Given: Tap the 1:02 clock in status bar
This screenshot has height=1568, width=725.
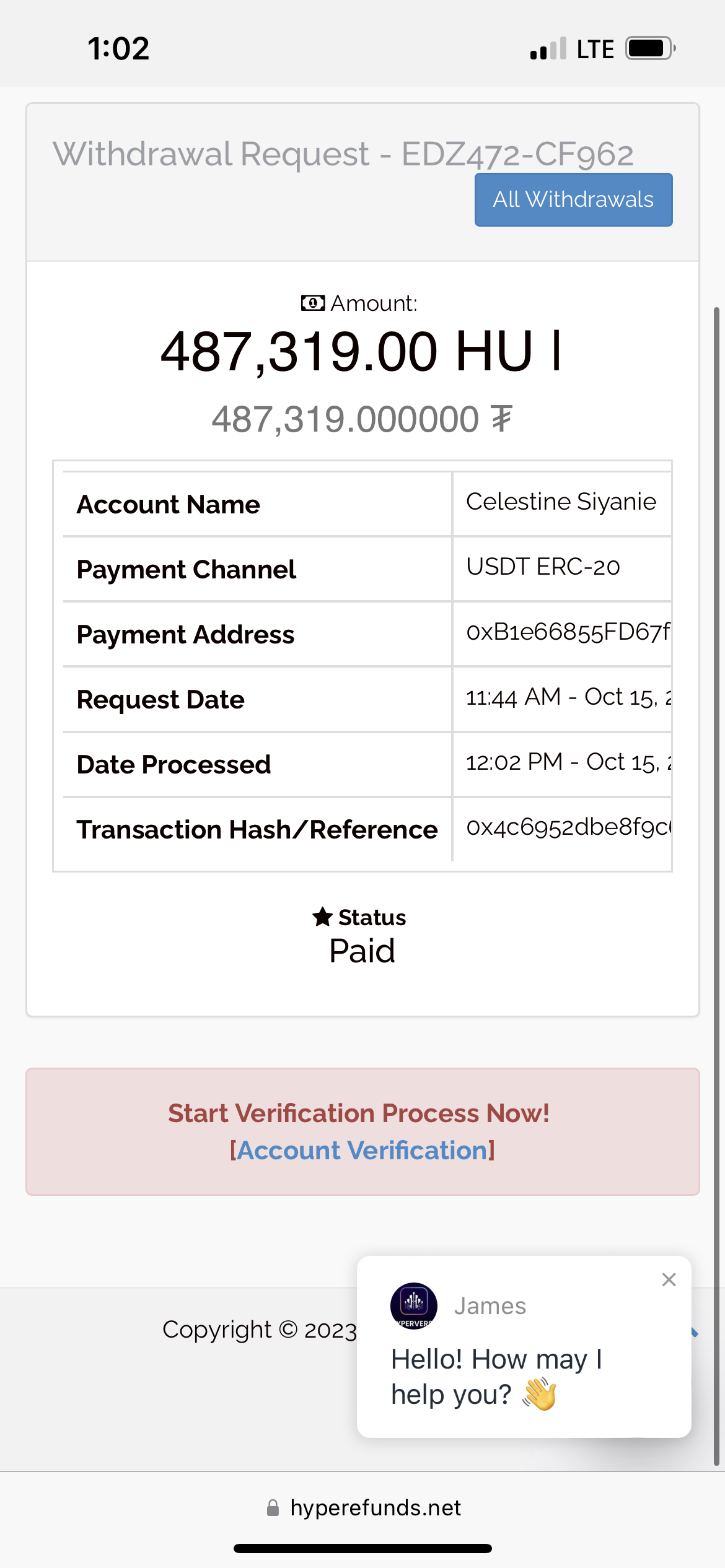Looking at the screenshot, I should (x=118, y=48).
